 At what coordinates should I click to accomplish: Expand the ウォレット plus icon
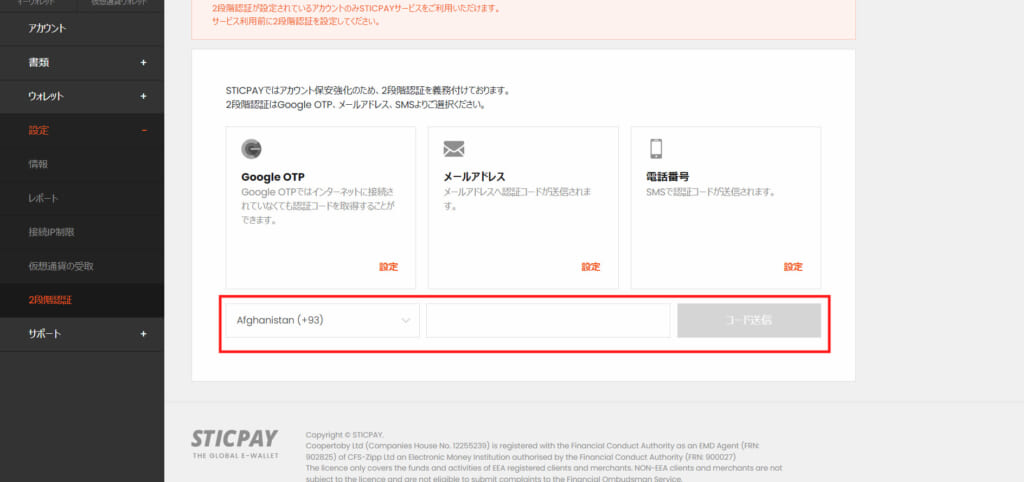pyautogui.click(x=144, y=96)
